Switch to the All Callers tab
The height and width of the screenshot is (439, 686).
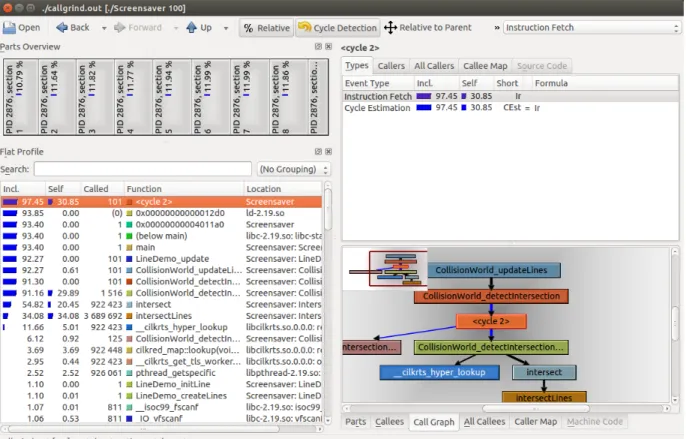pos(434,66)
